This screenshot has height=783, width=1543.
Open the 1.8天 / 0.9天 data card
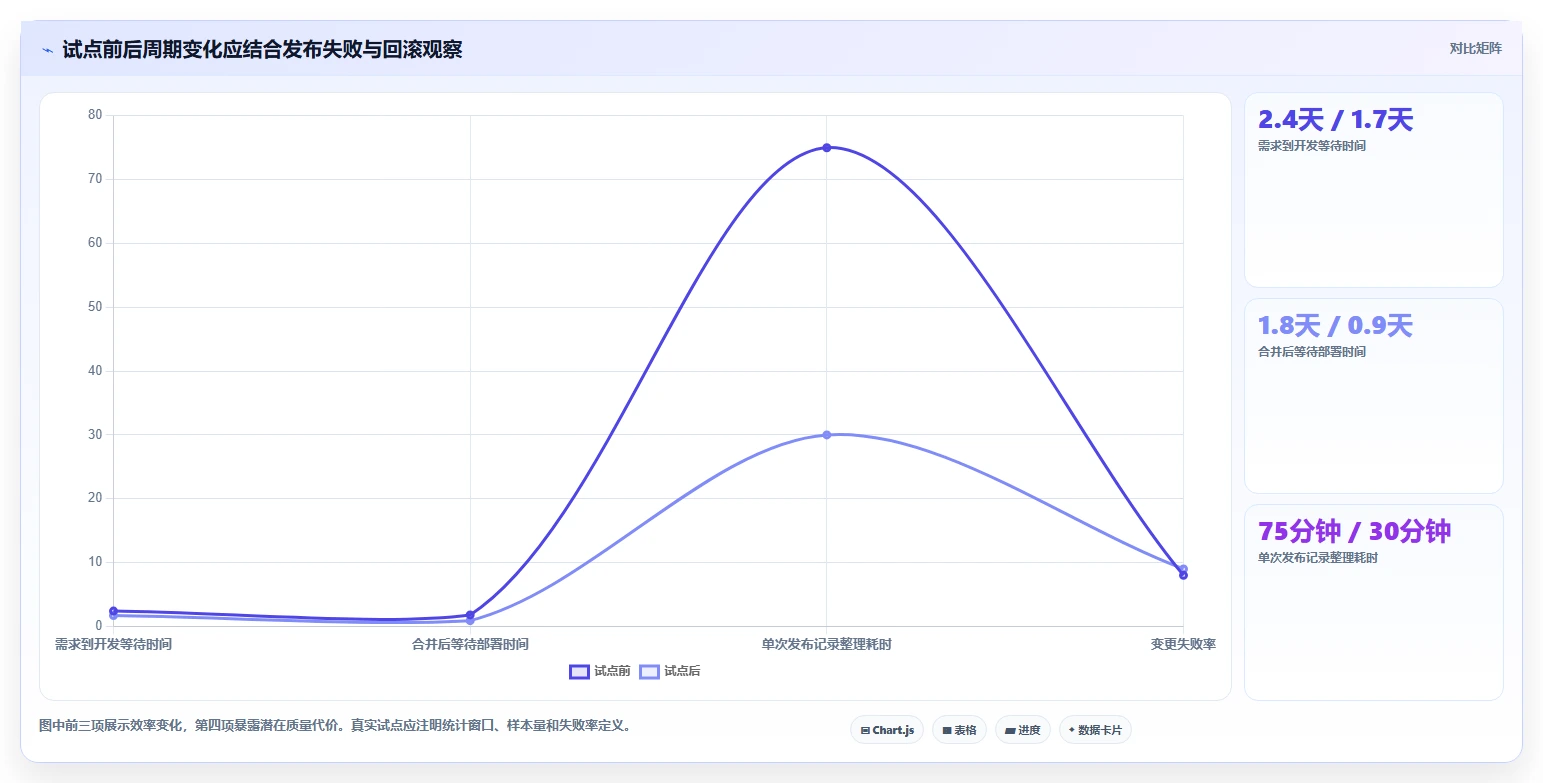point(1373,396)
